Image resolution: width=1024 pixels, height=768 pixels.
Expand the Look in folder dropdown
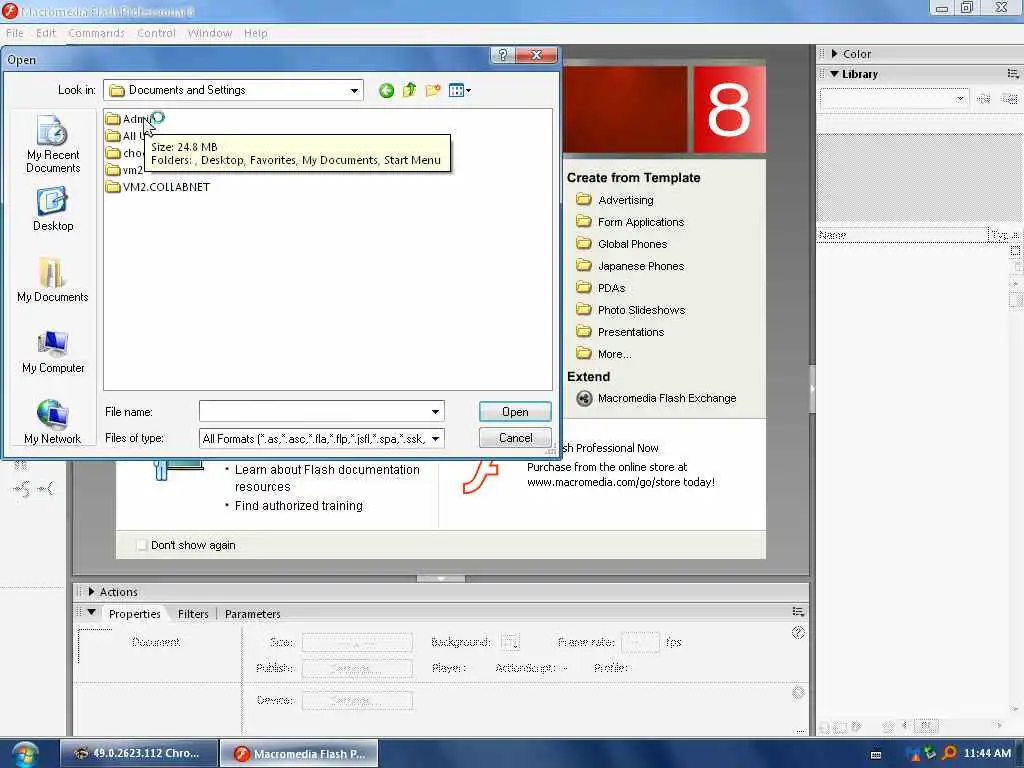tap(354, 90)
